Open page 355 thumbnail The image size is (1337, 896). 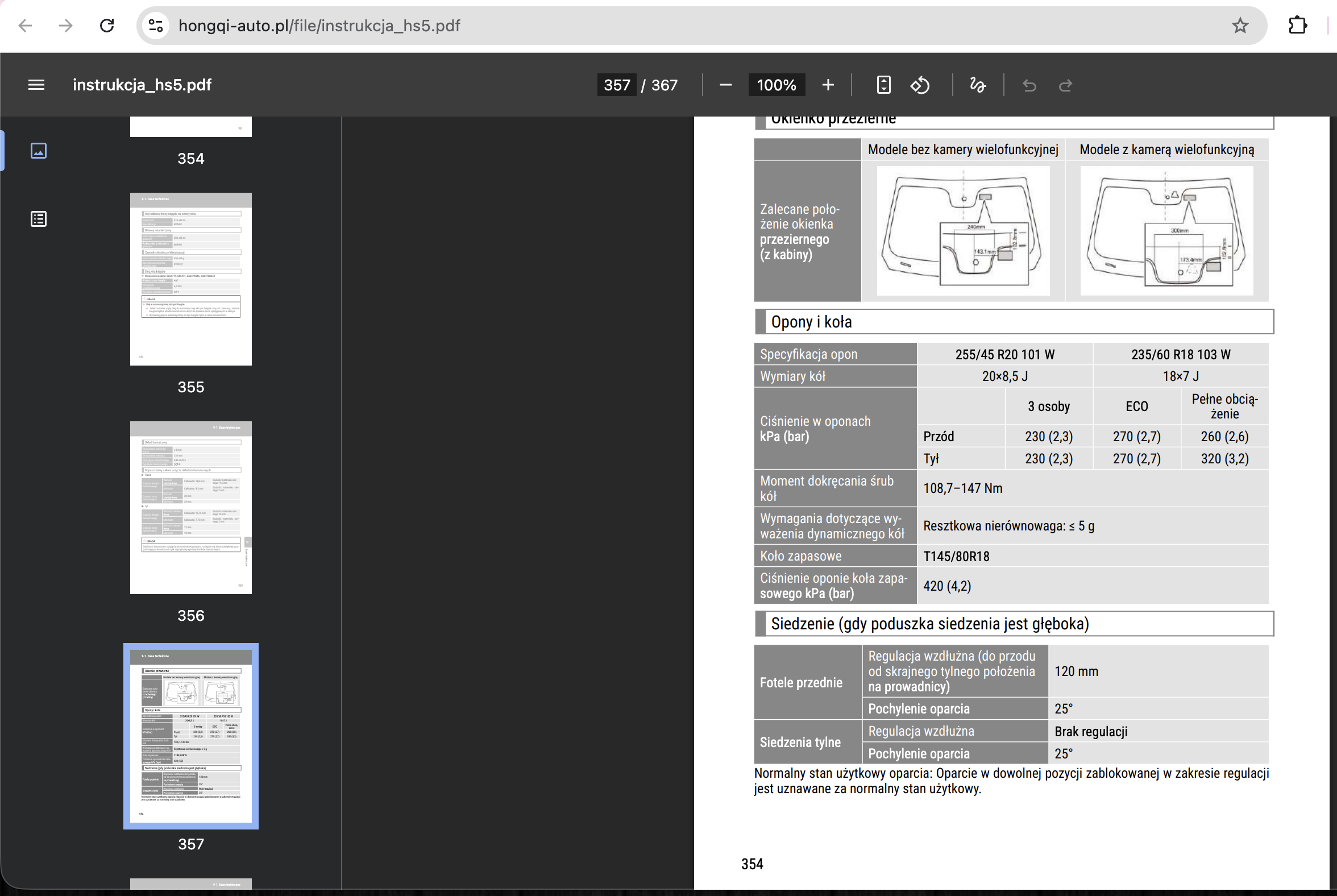tap(191, 279)
